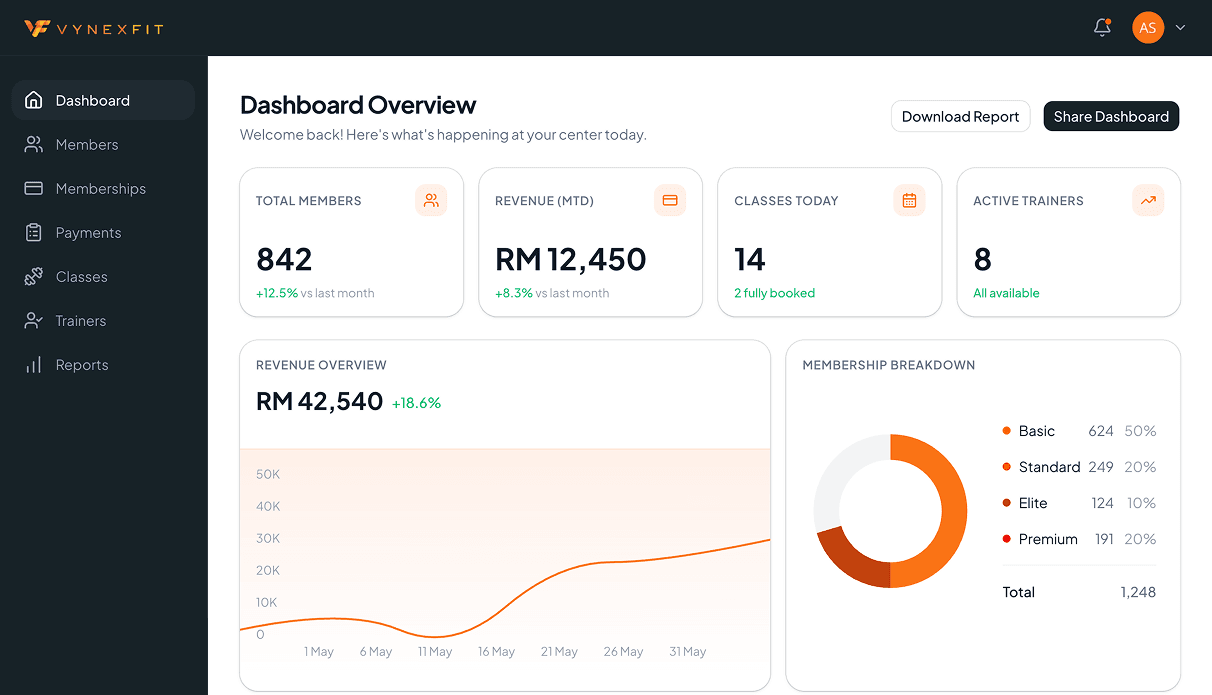Click the Standard legend color dot
Viewport: 1212px width, 695px height.
[1006, 467]
